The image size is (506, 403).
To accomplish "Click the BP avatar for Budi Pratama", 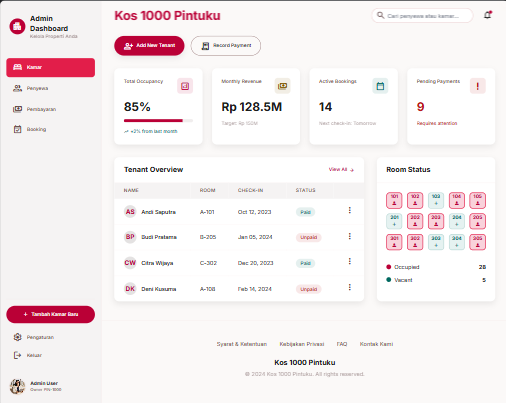I will point(130,237).
